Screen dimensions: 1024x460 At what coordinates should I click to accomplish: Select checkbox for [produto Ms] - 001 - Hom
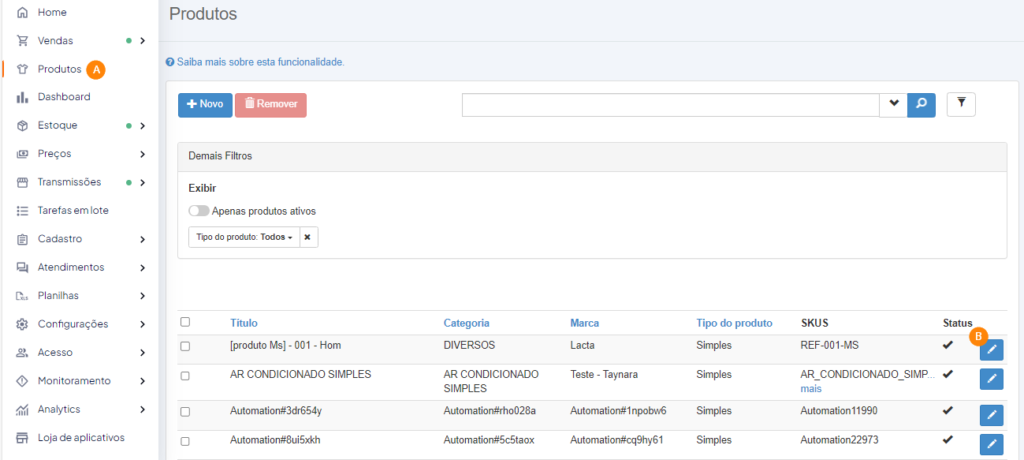pos(185,346)
